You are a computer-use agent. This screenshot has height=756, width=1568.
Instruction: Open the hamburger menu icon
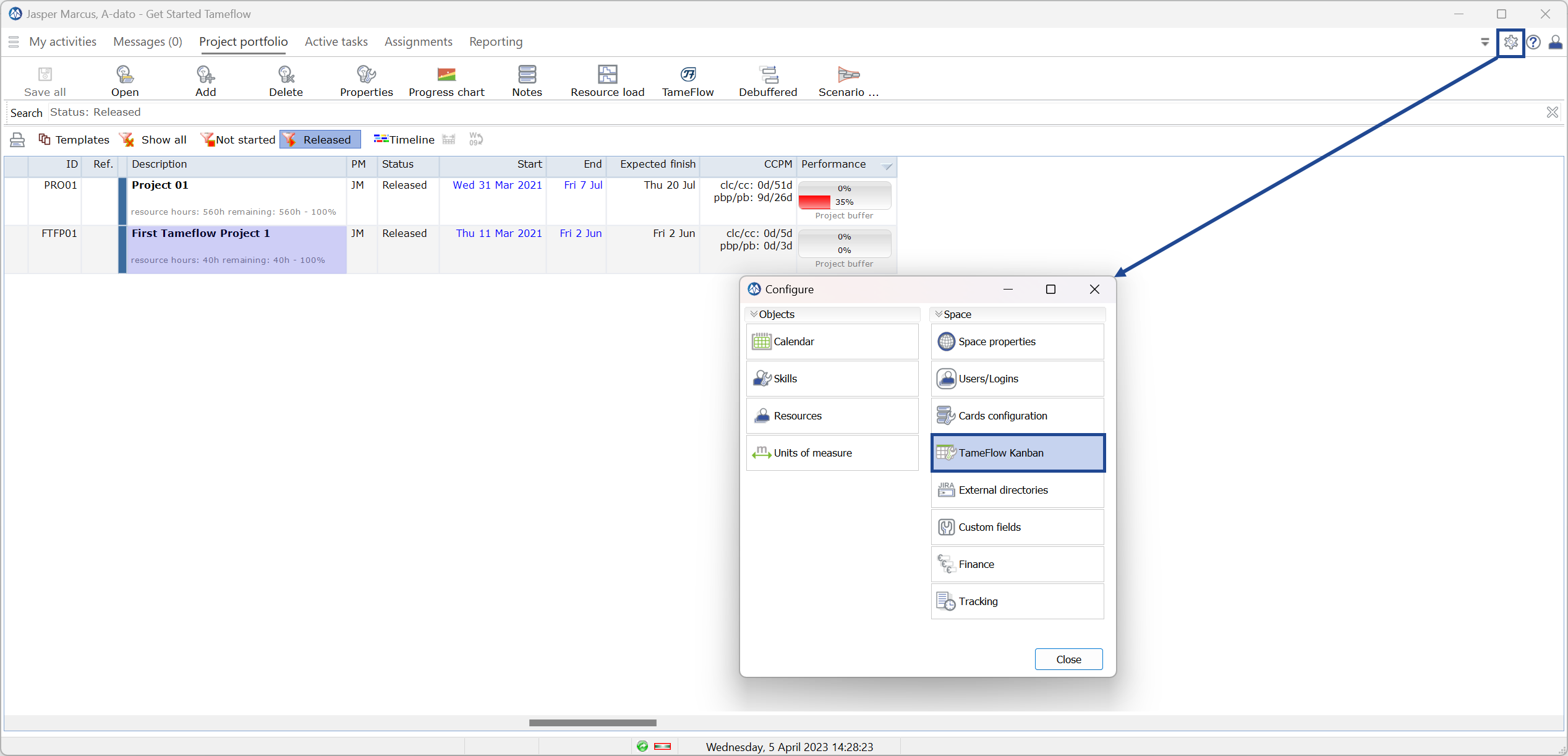click(14, 42)
